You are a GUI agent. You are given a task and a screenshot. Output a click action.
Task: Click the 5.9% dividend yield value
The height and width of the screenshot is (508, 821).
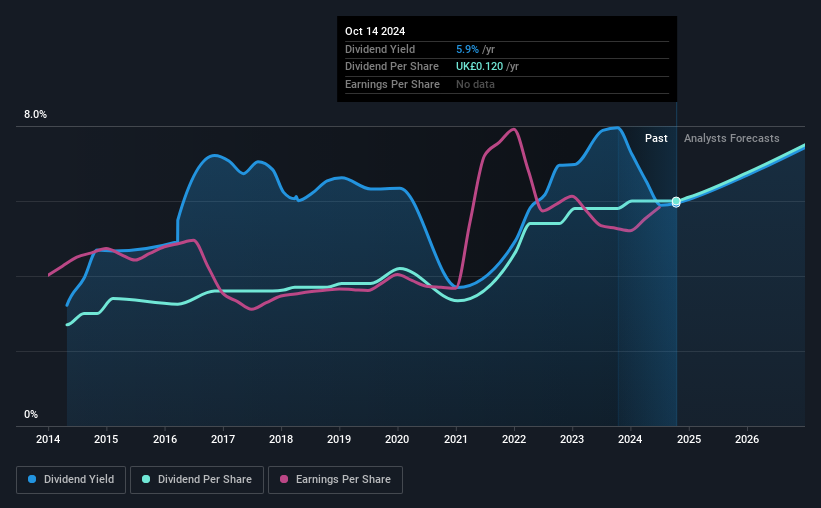(x=467, y=49)
